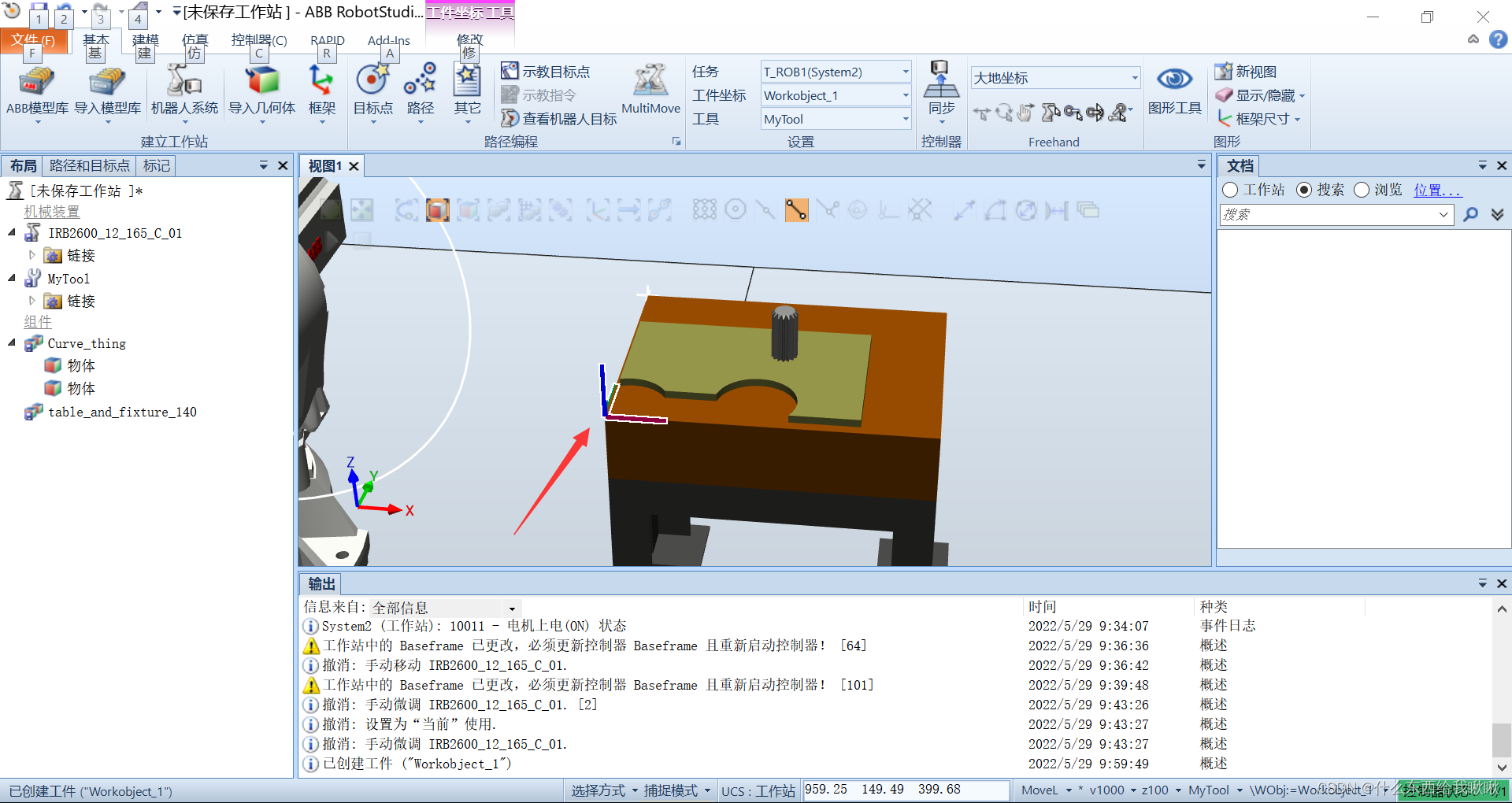1512x803 pixels.
Task: Toggle snap center mode in viewport toolbar
Action: click(x=735, y=210)
